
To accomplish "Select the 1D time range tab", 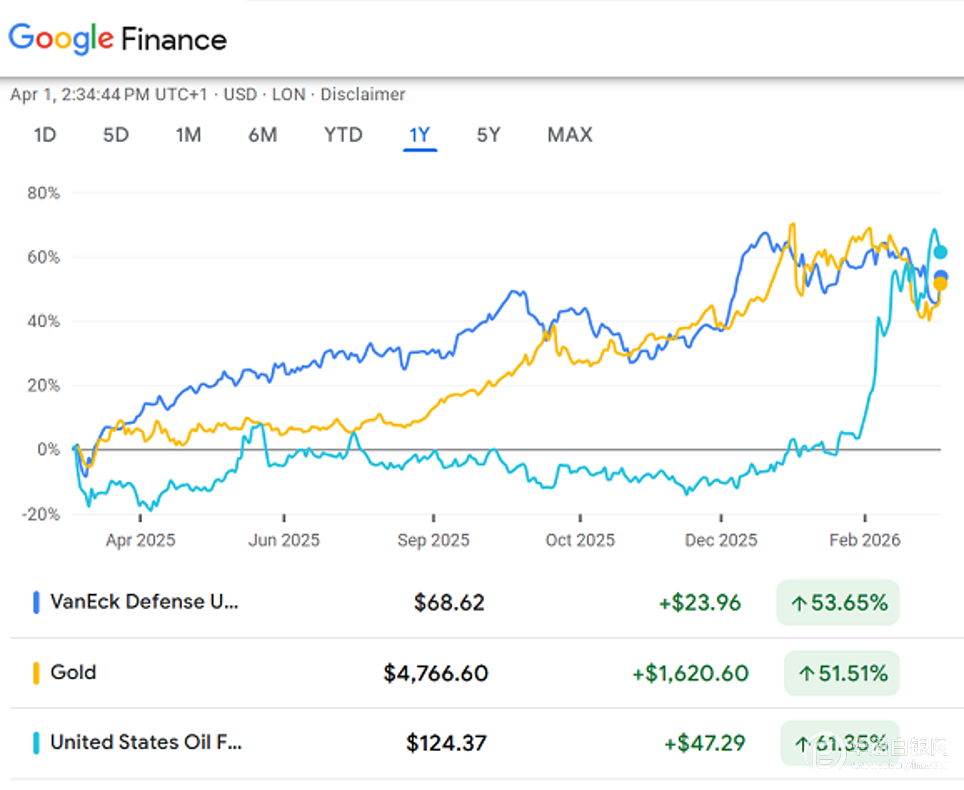I will pos(45,134).
